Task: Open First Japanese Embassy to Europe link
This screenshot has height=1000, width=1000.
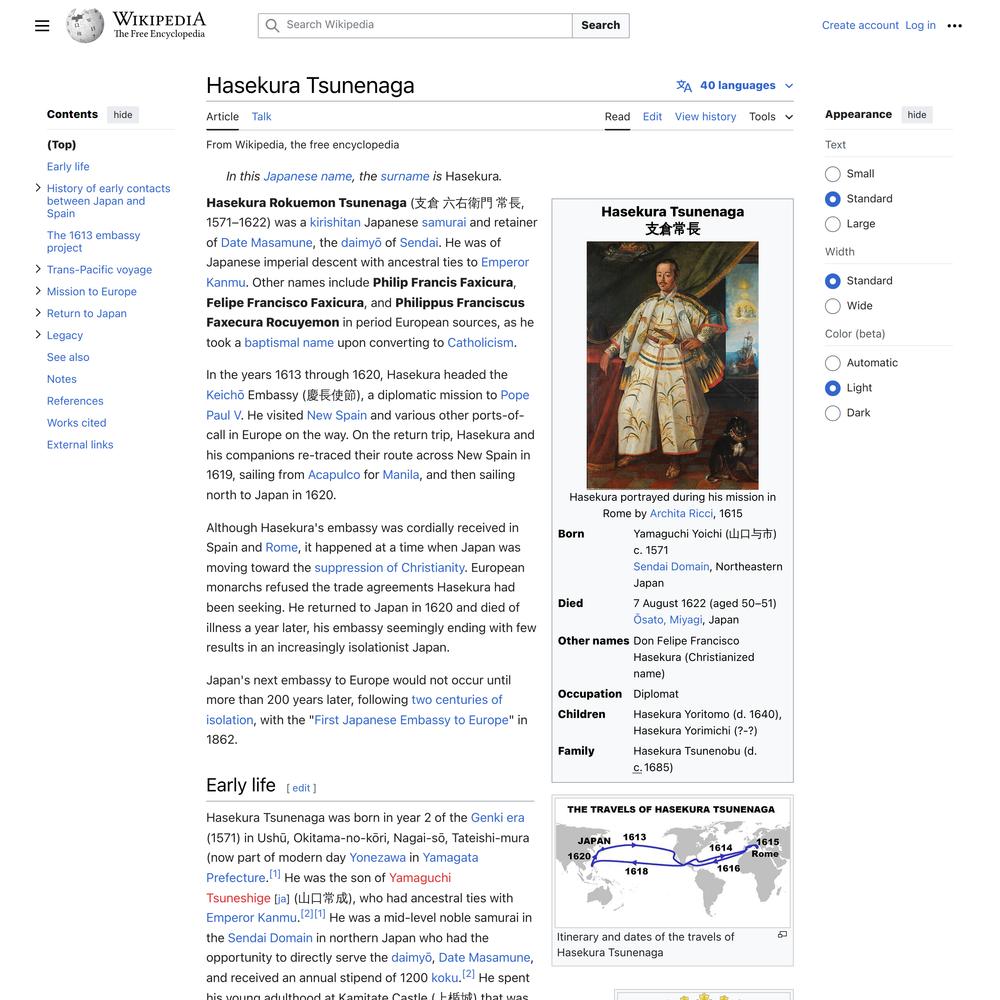Action: (411, 720)
